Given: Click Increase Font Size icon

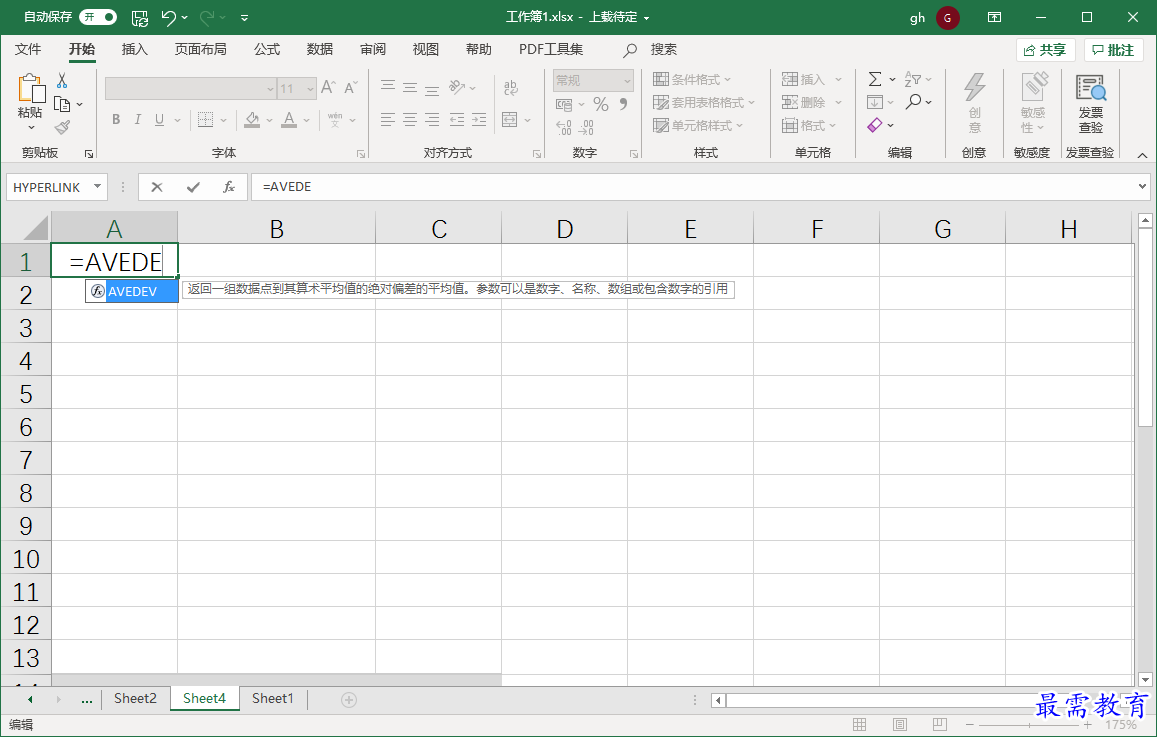Looking at the screenshot, I should point(328,87).
